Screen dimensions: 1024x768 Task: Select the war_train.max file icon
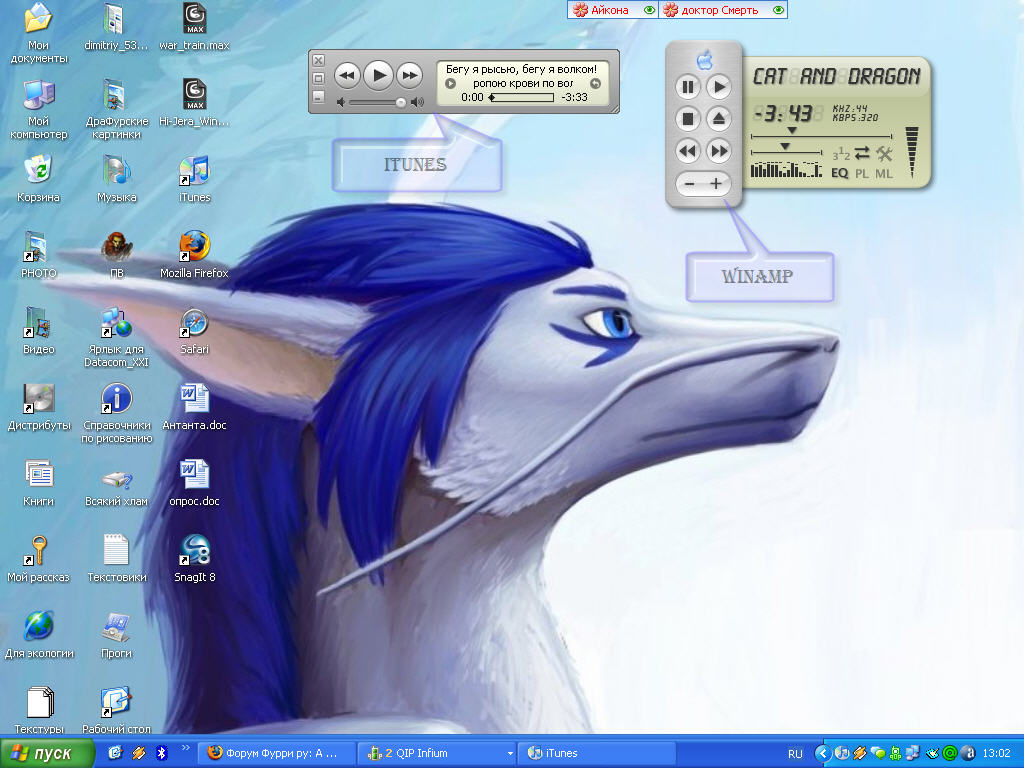tap(194, 27)
